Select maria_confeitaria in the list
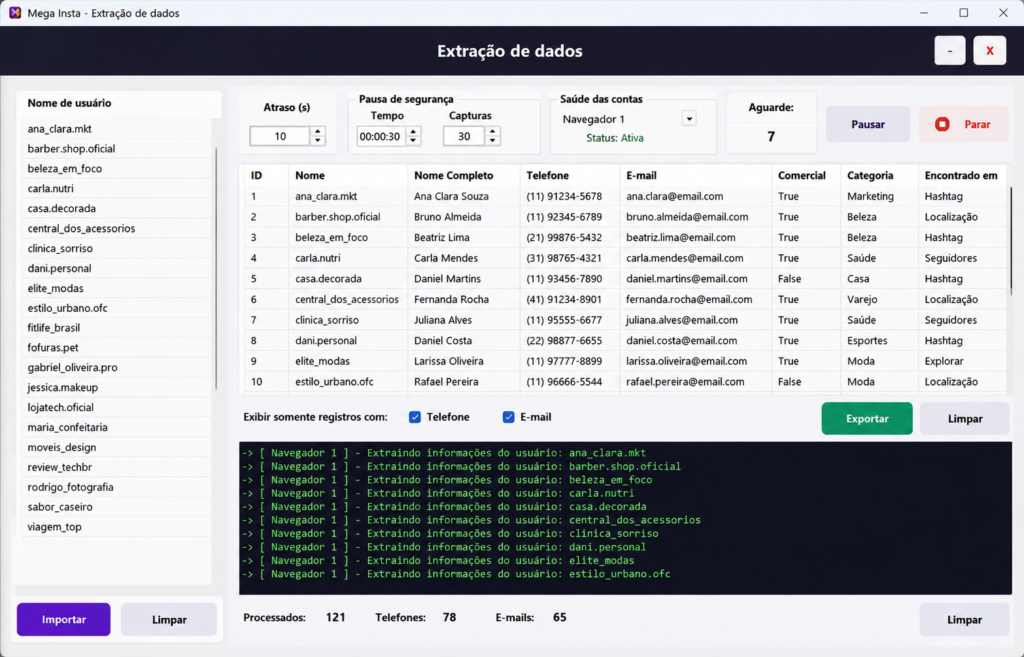1024x657 pixels. (116, 427)
